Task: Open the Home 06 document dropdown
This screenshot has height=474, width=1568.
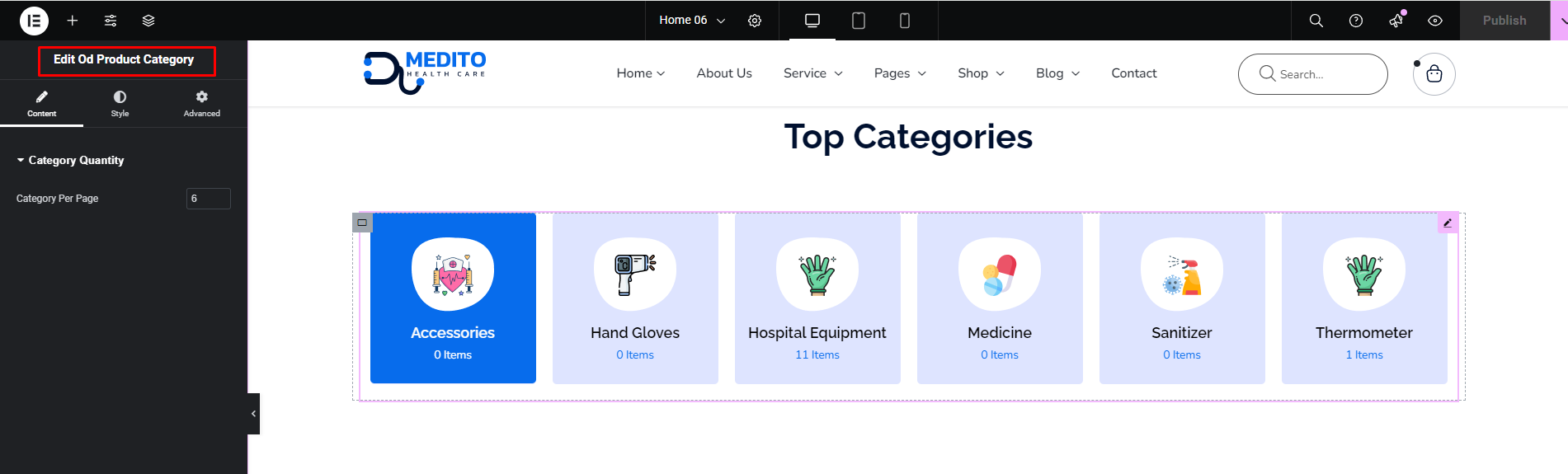Action: point(691,21)
